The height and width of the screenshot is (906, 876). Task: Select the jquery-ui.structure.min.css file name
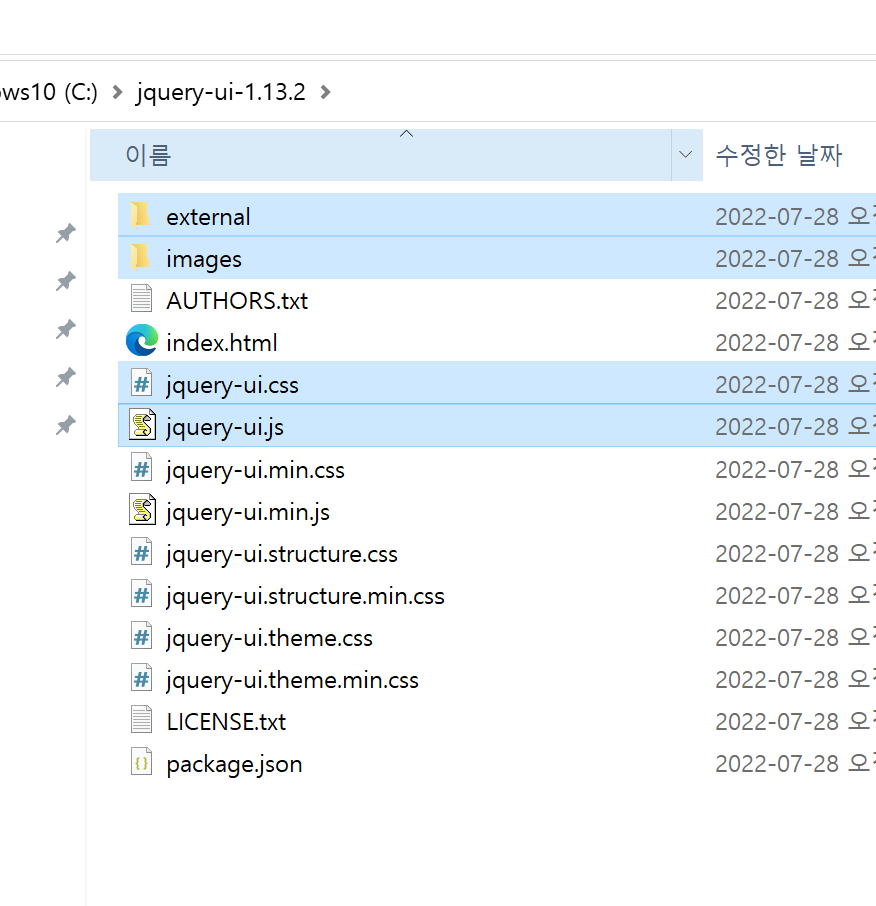click(305, 596)
